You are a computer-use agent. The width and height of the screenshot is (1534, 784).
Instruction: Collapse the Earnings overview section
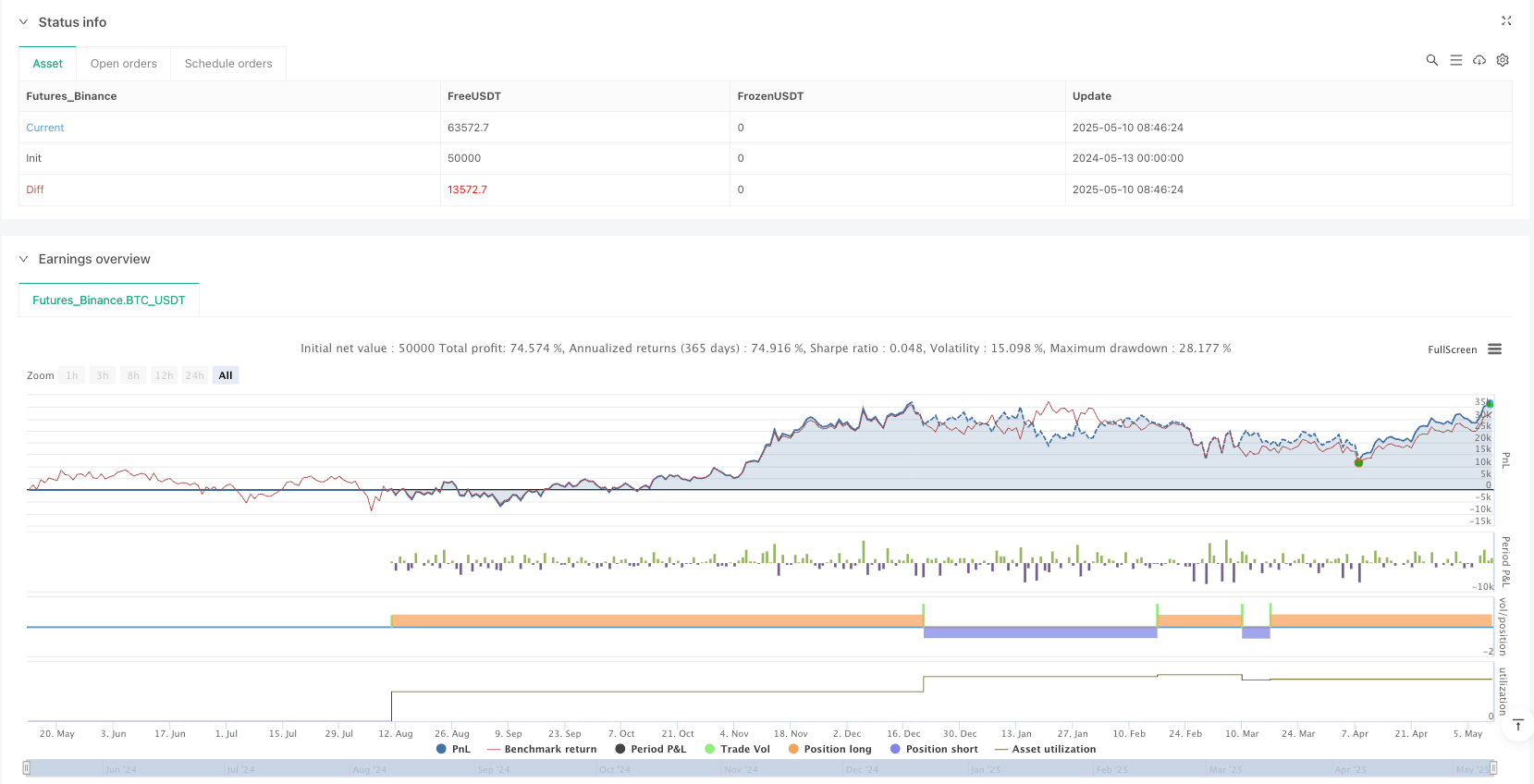[24, 259]
